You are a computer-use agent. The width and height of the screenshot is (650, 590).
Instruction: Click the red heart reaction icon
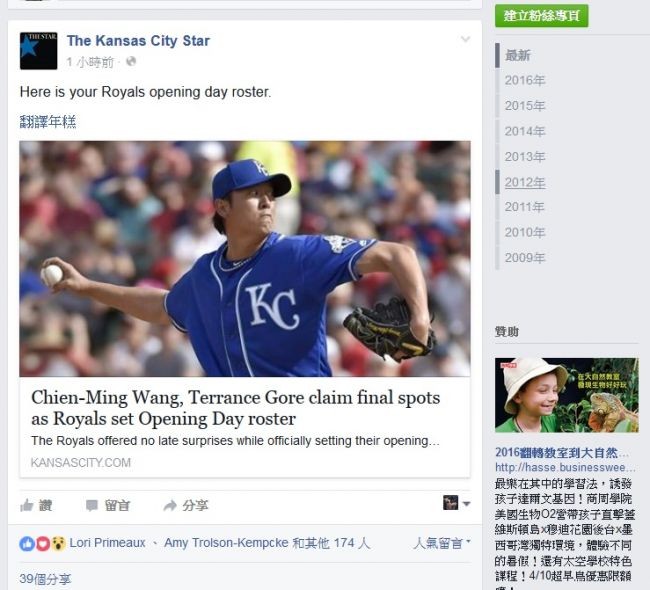coord(43,544)
